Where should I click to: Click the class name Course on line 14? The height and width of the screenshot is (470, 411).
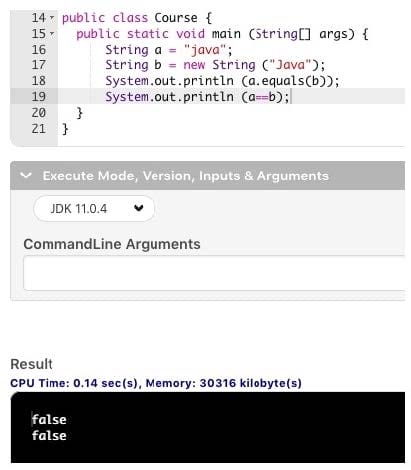[x=176, y=18]
